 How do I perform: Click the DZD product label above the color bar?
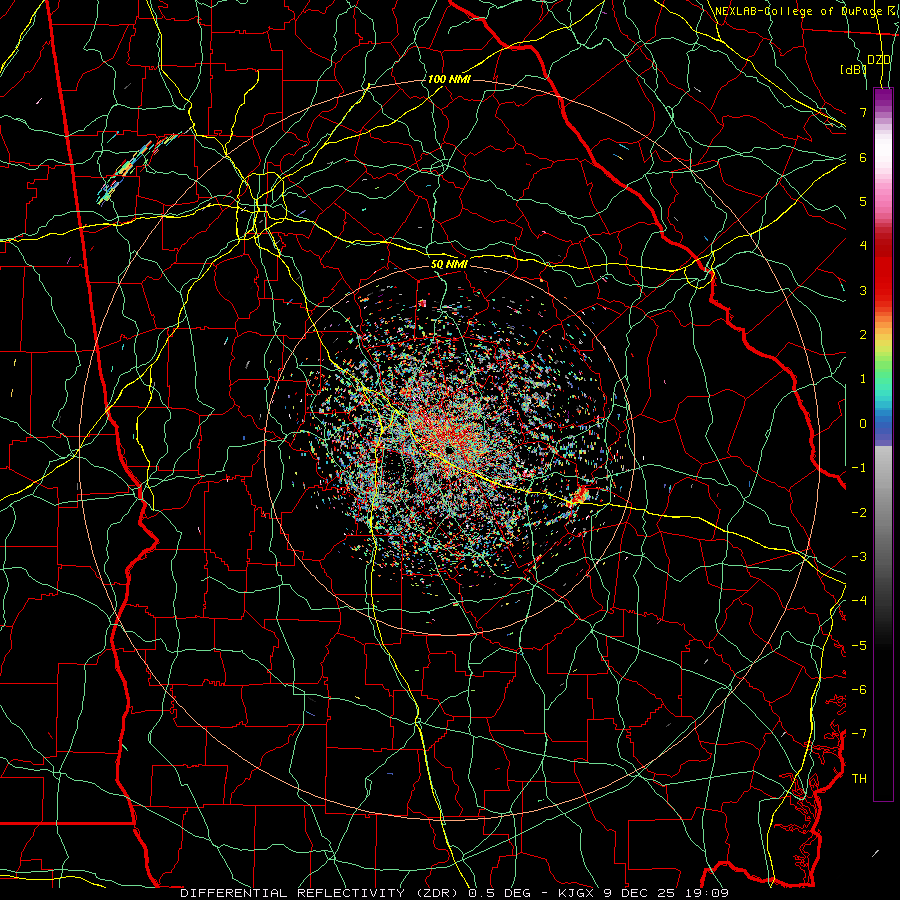(x=879, y=60)
